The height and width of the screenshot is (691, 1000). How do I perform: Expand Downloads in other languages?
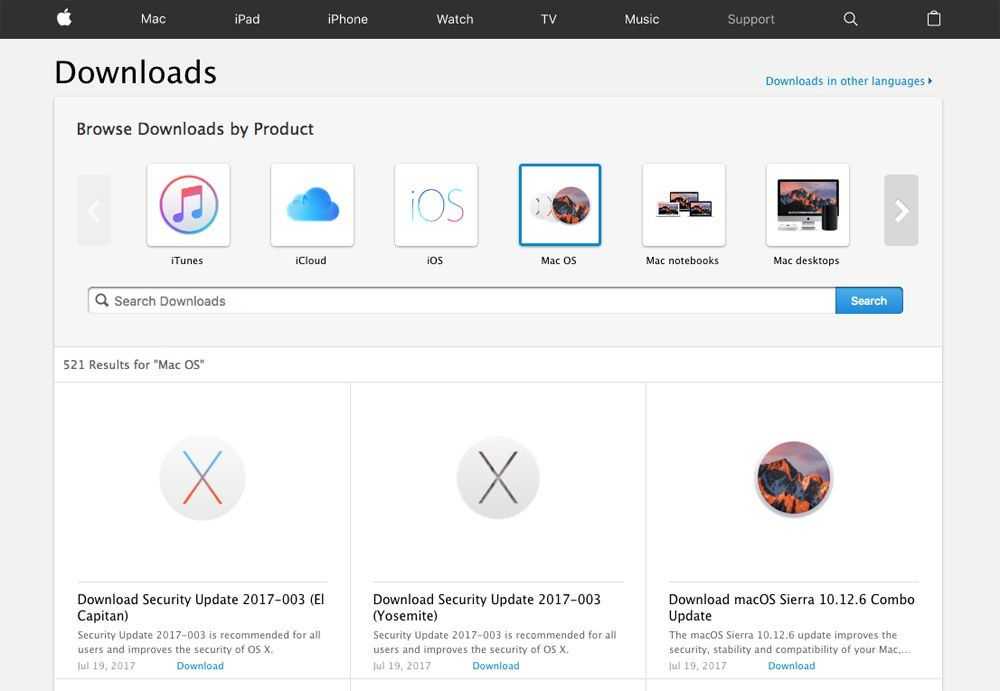(x=848, y=81)
